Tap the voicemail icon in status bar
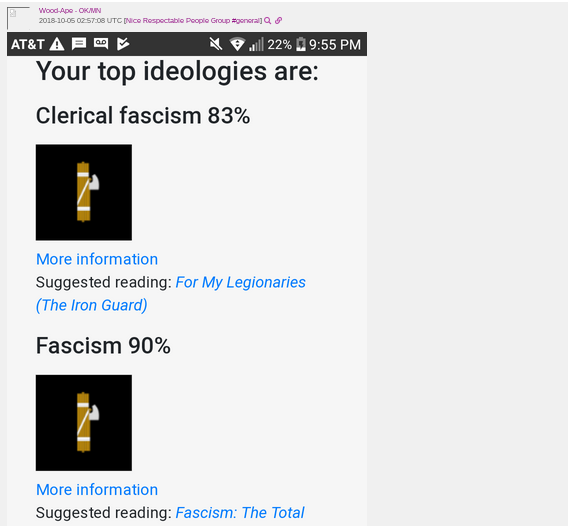Screen dimensions: 568x526 coord(101,44)
